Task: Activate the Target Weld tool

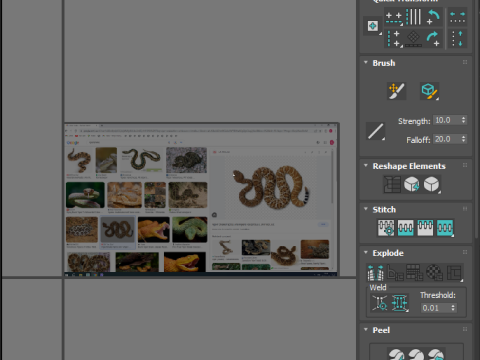Action: (380, 303)
